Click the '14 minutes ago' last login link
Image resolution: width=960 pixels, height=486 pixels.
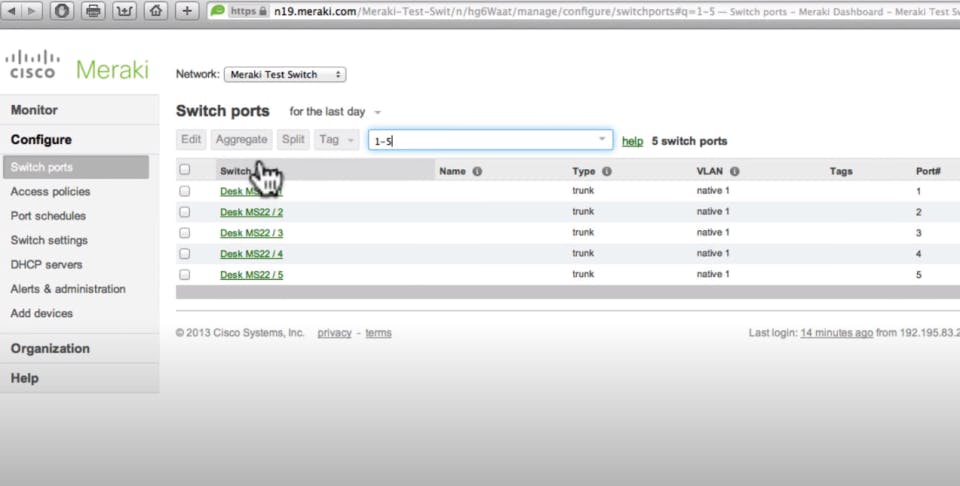pyautogui.click(x=836, y=333)
